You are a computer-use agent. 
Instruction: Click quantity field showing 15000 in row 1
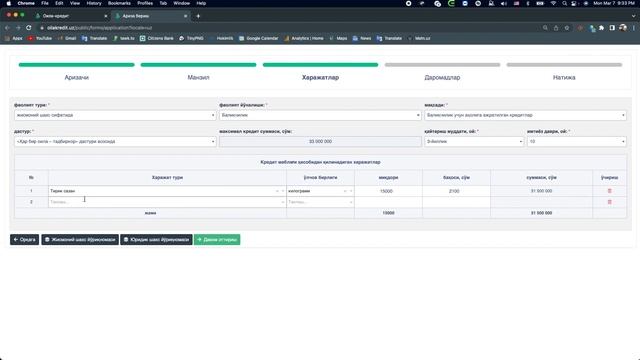point(388,191)
